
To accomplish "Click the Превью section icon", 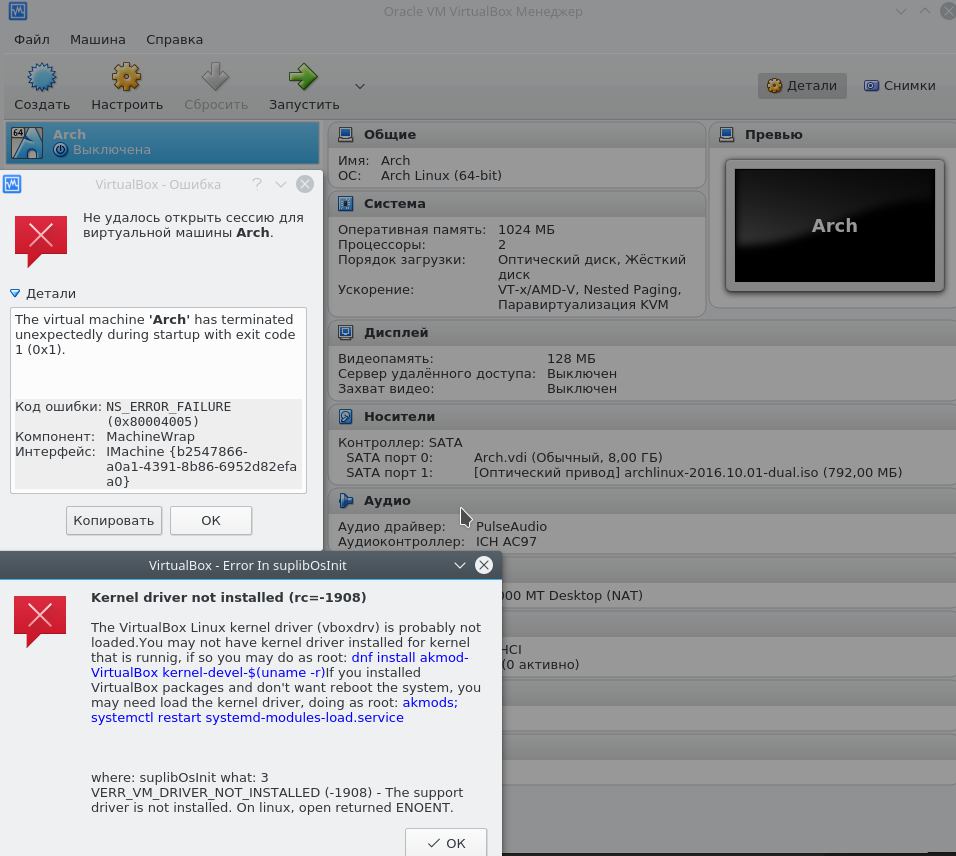I will [727, 135].
